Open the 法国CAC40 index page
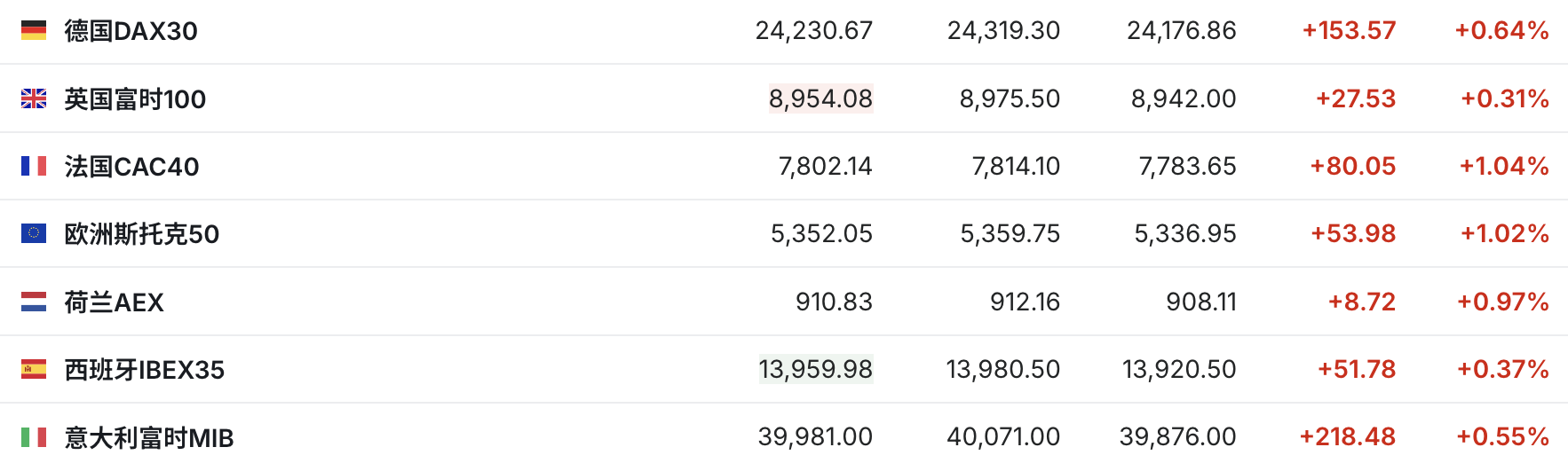1568x463 pixels. [131, 166]
